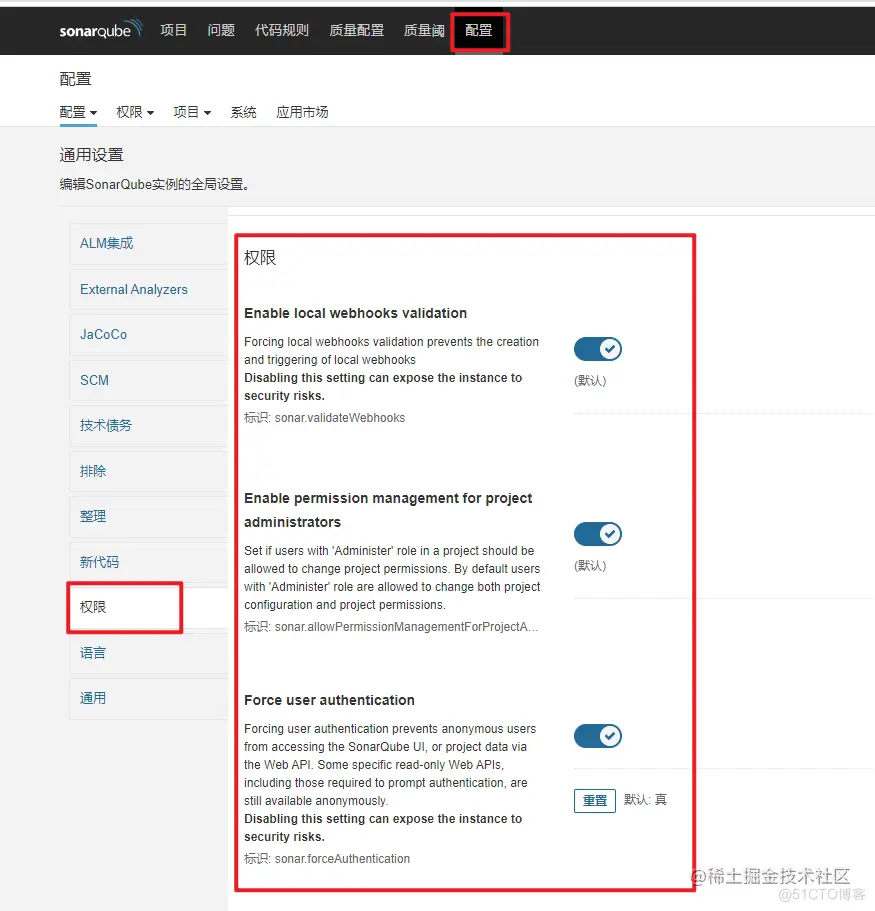Toggle permission management for project administrators switch
Image resolution: width=875 pixels, height=911 pixels.
(x=598, y=534)
